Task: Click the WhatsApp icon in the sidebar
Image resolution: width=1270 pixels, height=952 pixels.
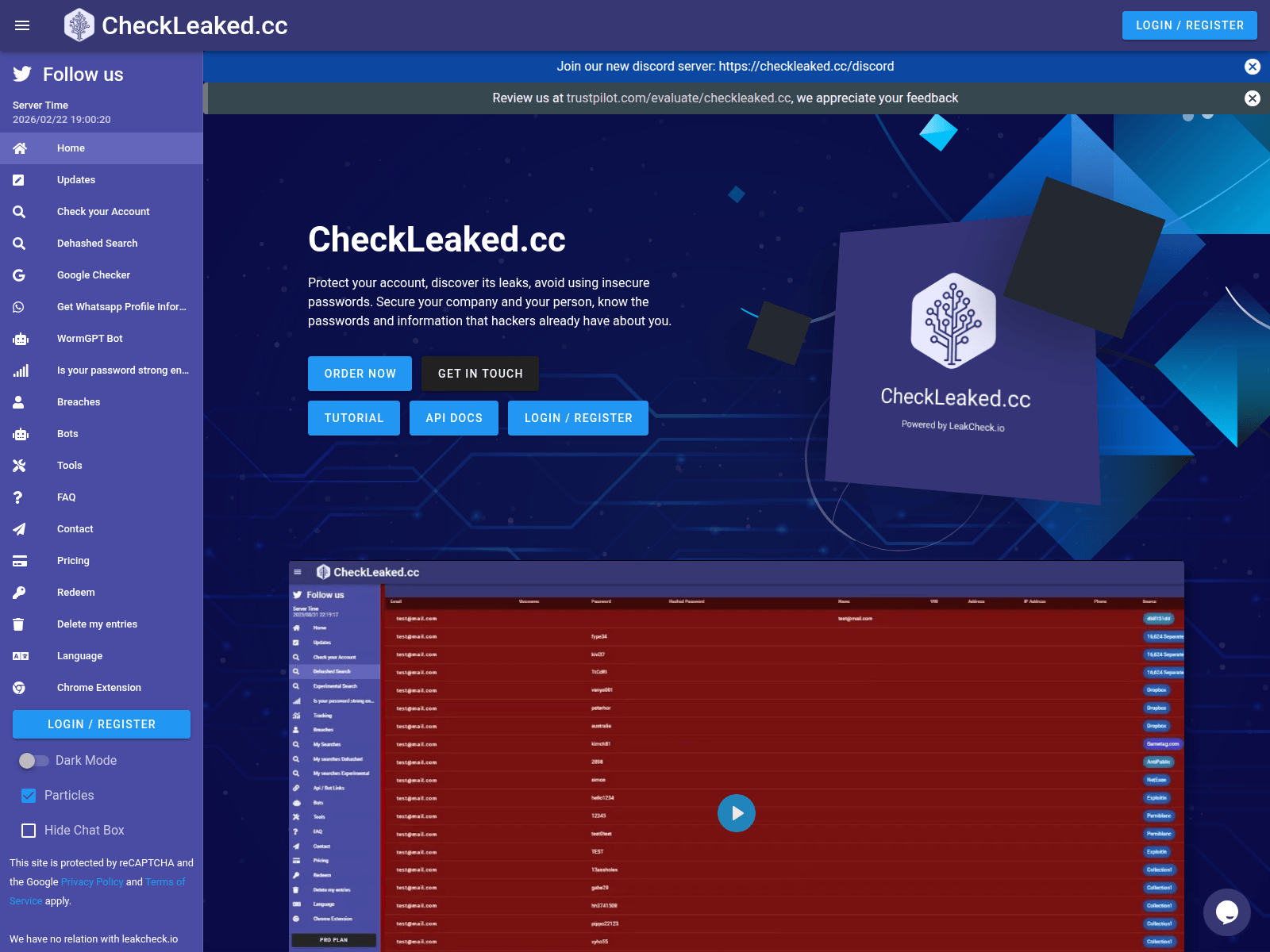Action: pyautogui.click(x=19, y=307)
